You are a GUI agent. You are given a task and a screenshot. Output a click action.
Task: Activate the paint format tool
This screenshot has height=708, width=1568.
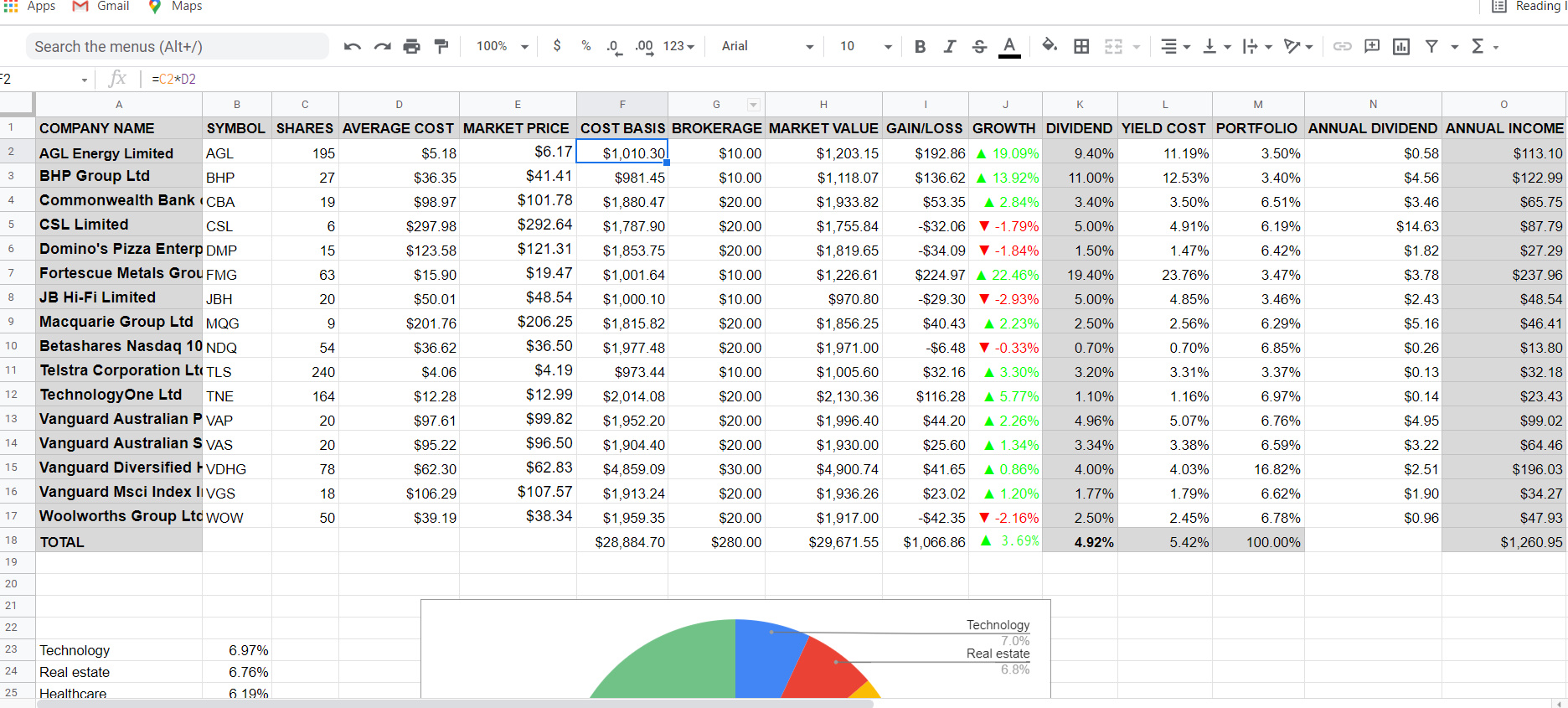(441, 47)
